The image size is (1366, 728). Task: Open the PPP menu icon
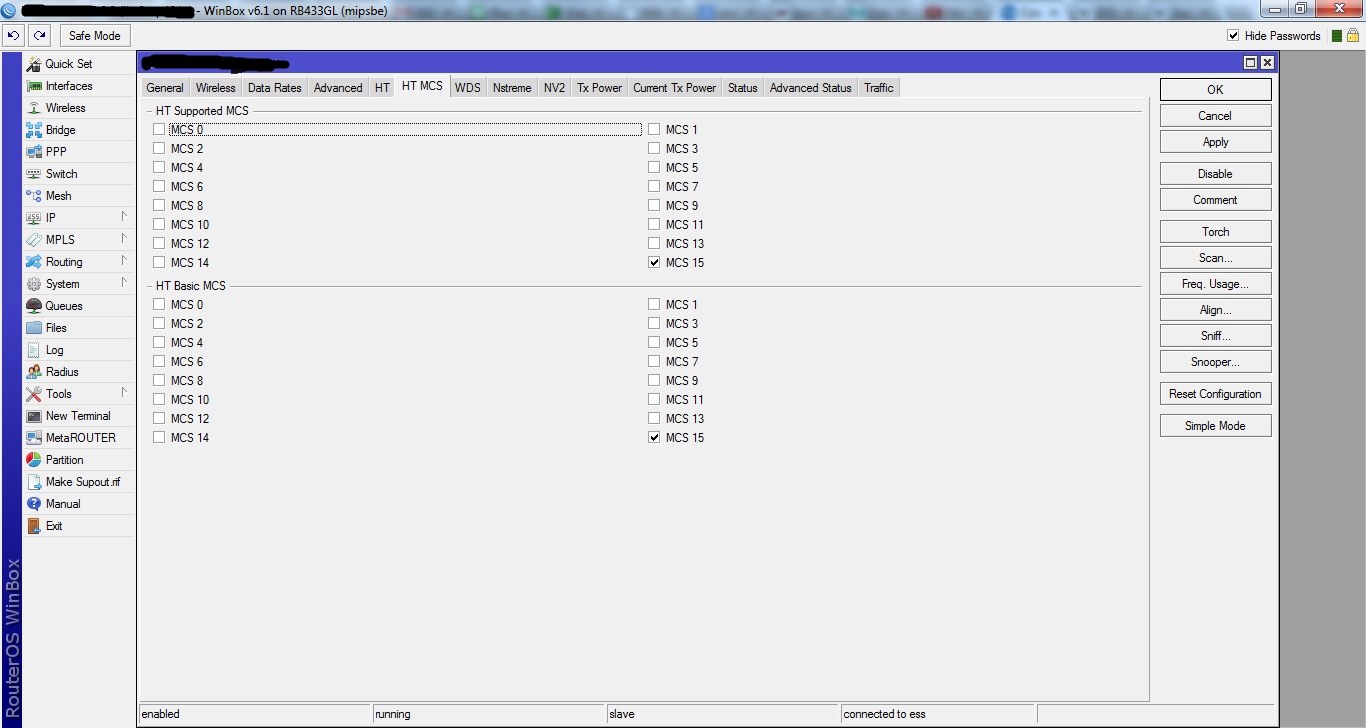click(34, 152)
